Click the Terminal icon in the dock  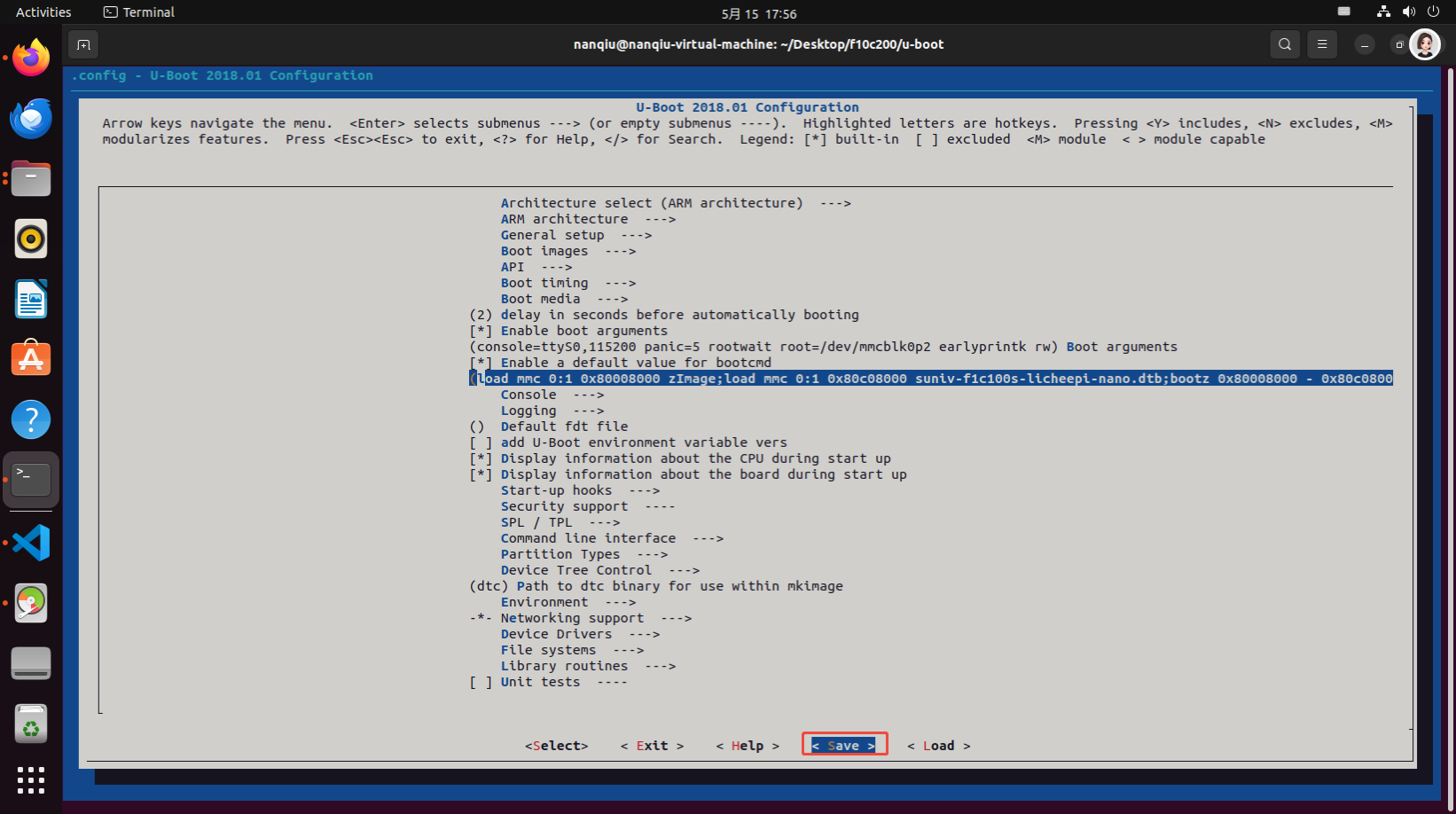31,480
